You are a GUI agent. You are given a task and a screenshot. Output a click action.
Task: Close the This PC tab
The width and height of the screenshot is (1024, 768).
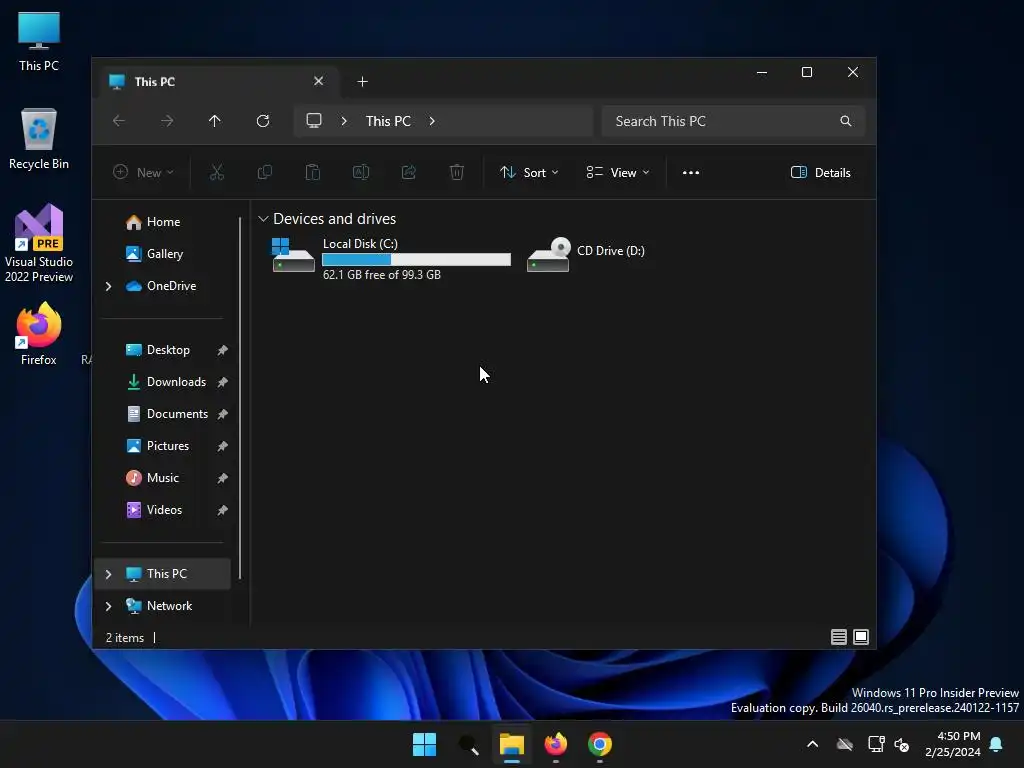pos(319,81)
